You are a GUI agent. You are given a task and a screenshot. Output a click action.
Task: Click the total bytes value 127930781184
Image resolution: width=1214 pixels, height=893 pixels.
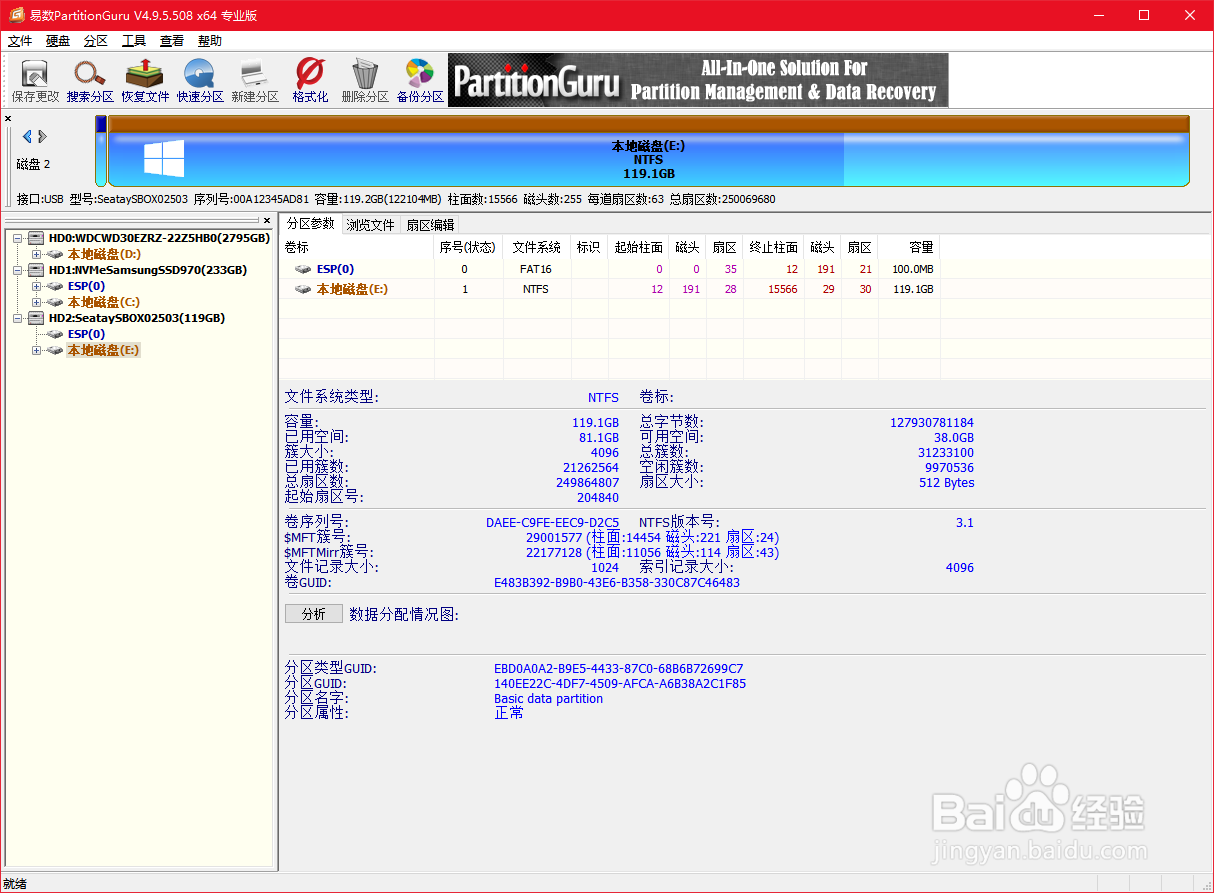tap(932, 423)
